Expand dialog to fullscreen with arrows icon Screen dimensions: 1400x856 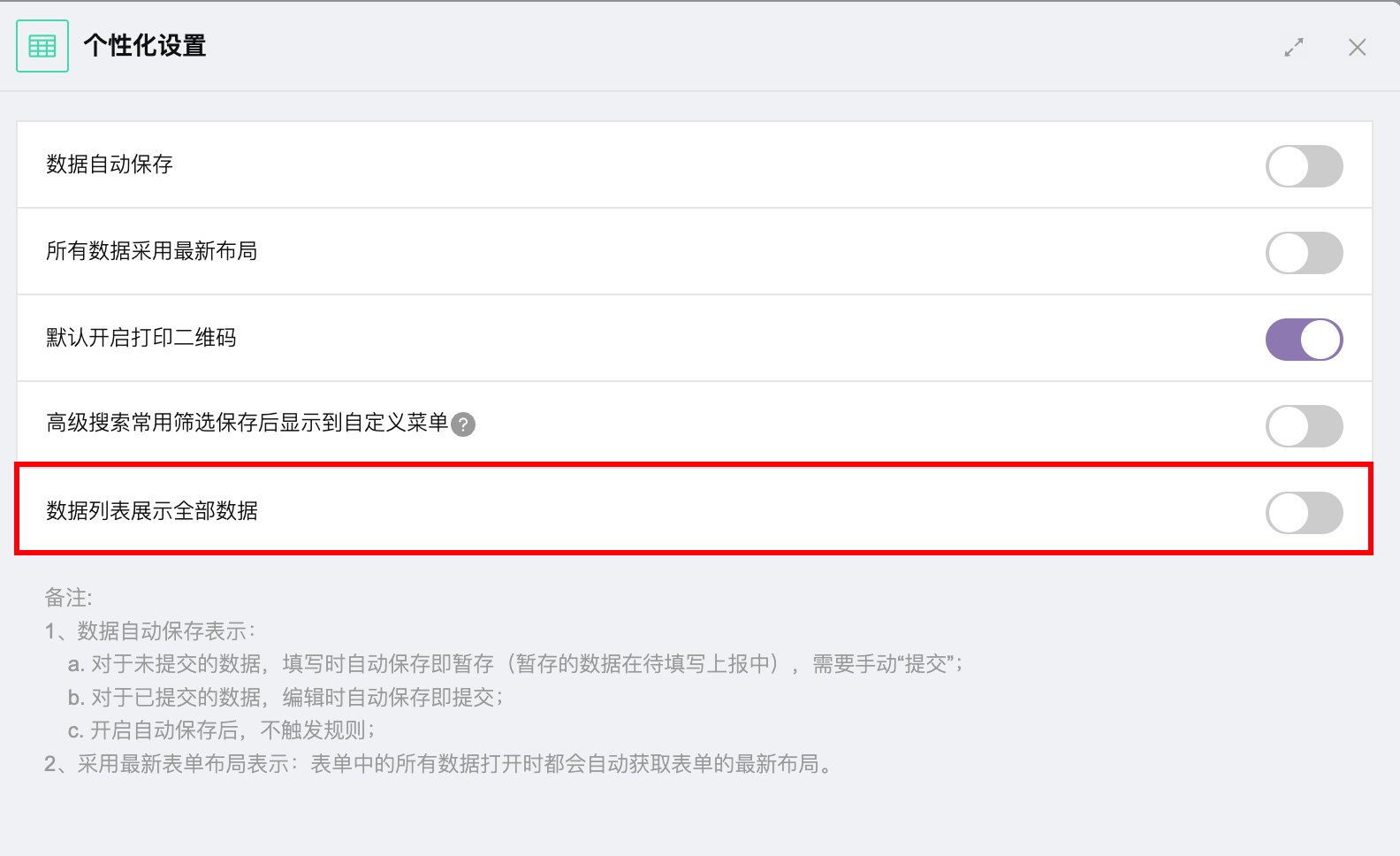point(1294,48)
